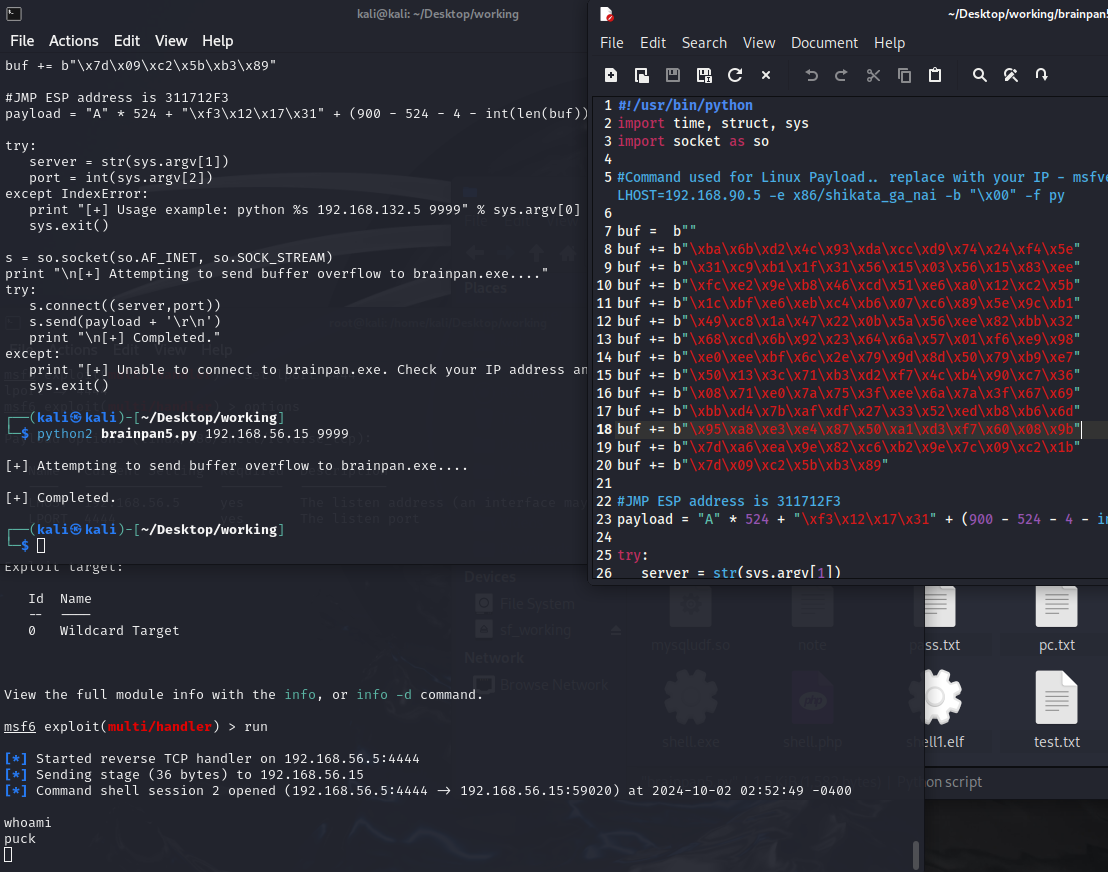Click the Mousepad application icon in title bar
Image resolution: width=1108 pixels, height=872 pixels.
[606, 14]
